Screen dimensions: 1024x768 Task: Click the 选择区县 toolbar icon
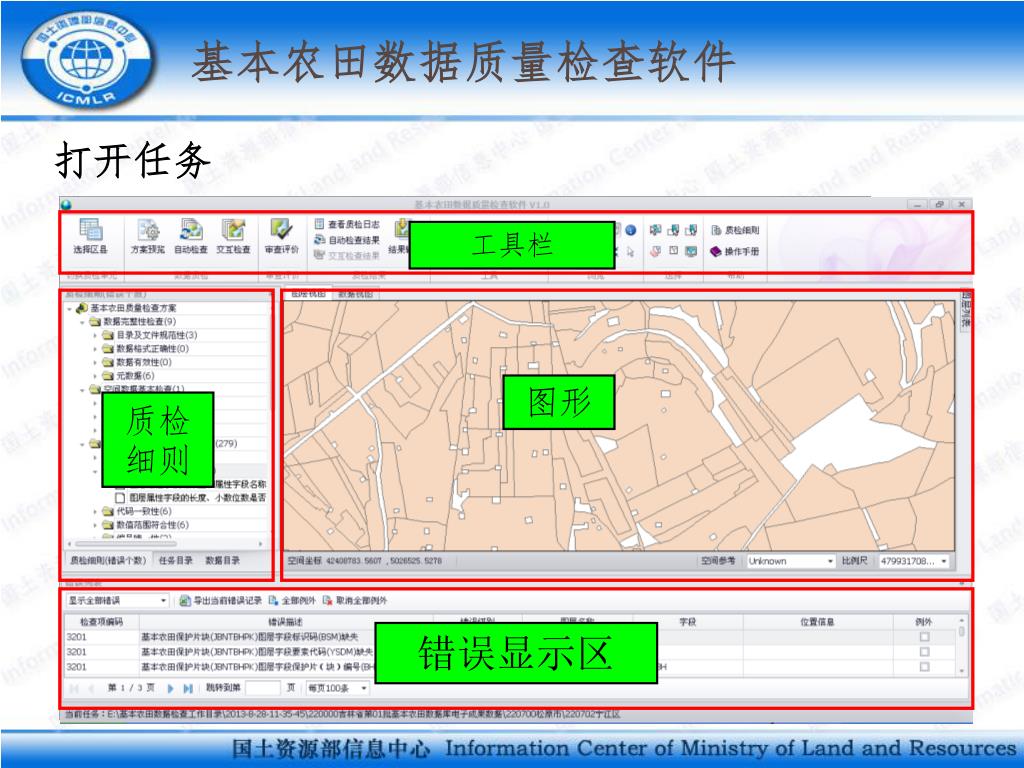(90, 236)
